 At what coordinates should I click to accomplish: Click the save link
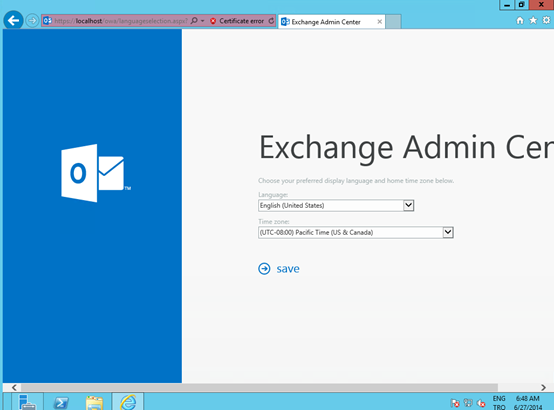(x=288, y=269)
